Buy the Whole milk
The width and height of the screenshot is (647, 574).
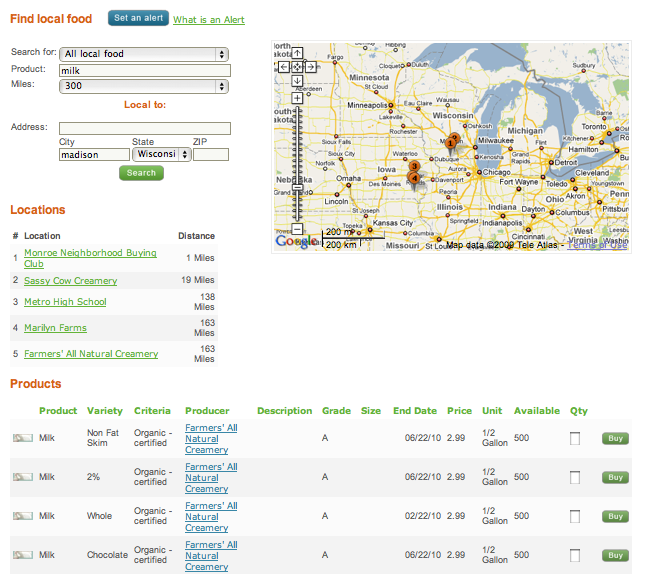pos(615,516)
